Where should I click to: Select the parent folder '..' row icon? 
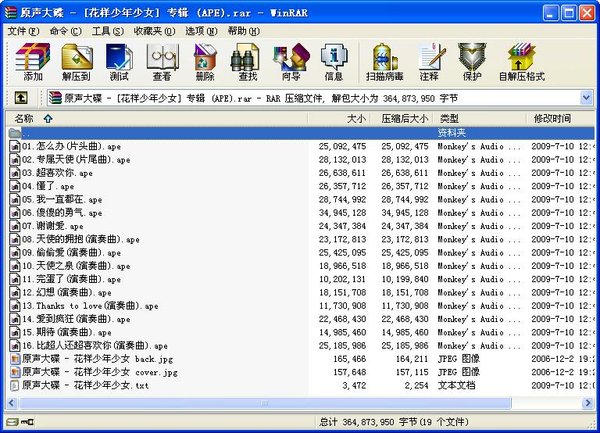tap(15, 133)
